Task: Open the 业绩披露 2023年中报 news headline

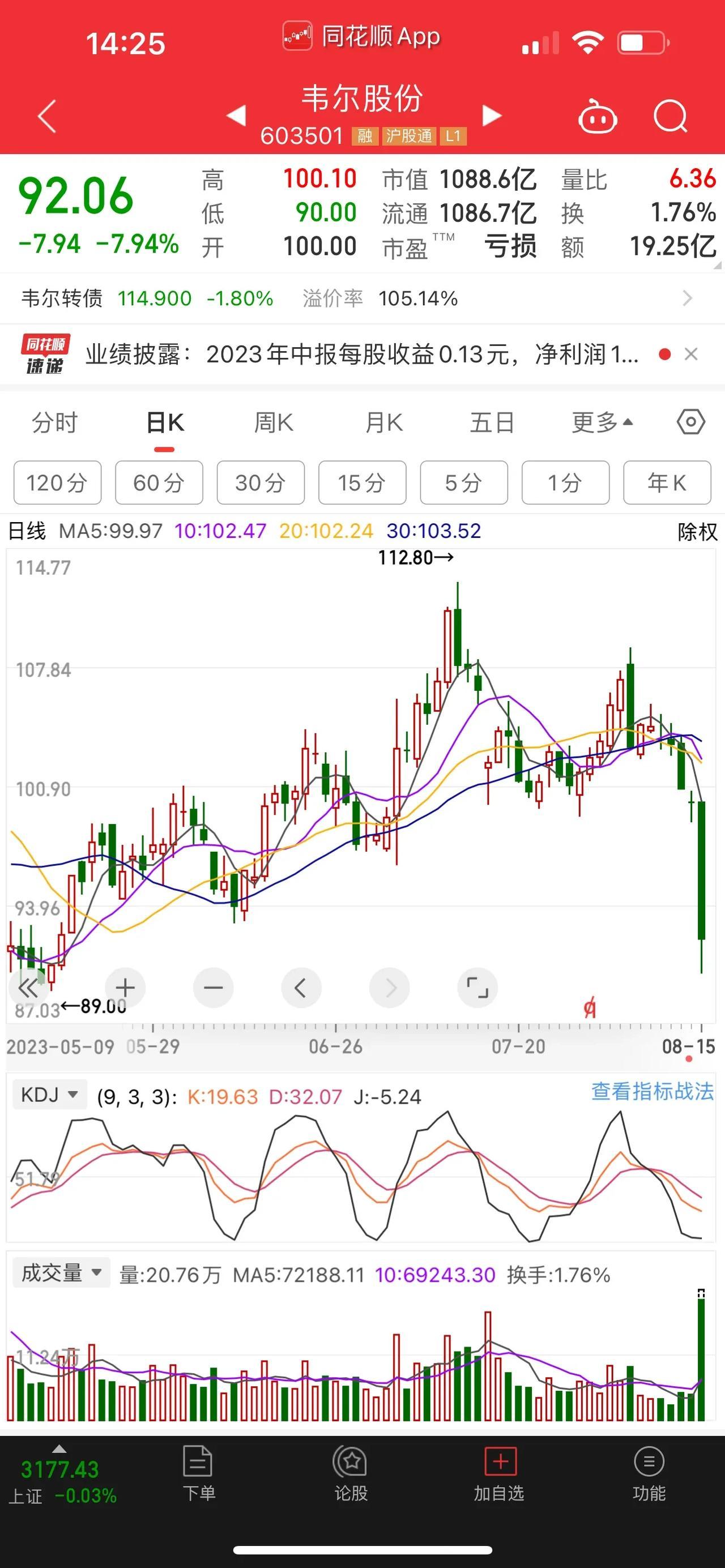Action: click(x=361, y=354)
